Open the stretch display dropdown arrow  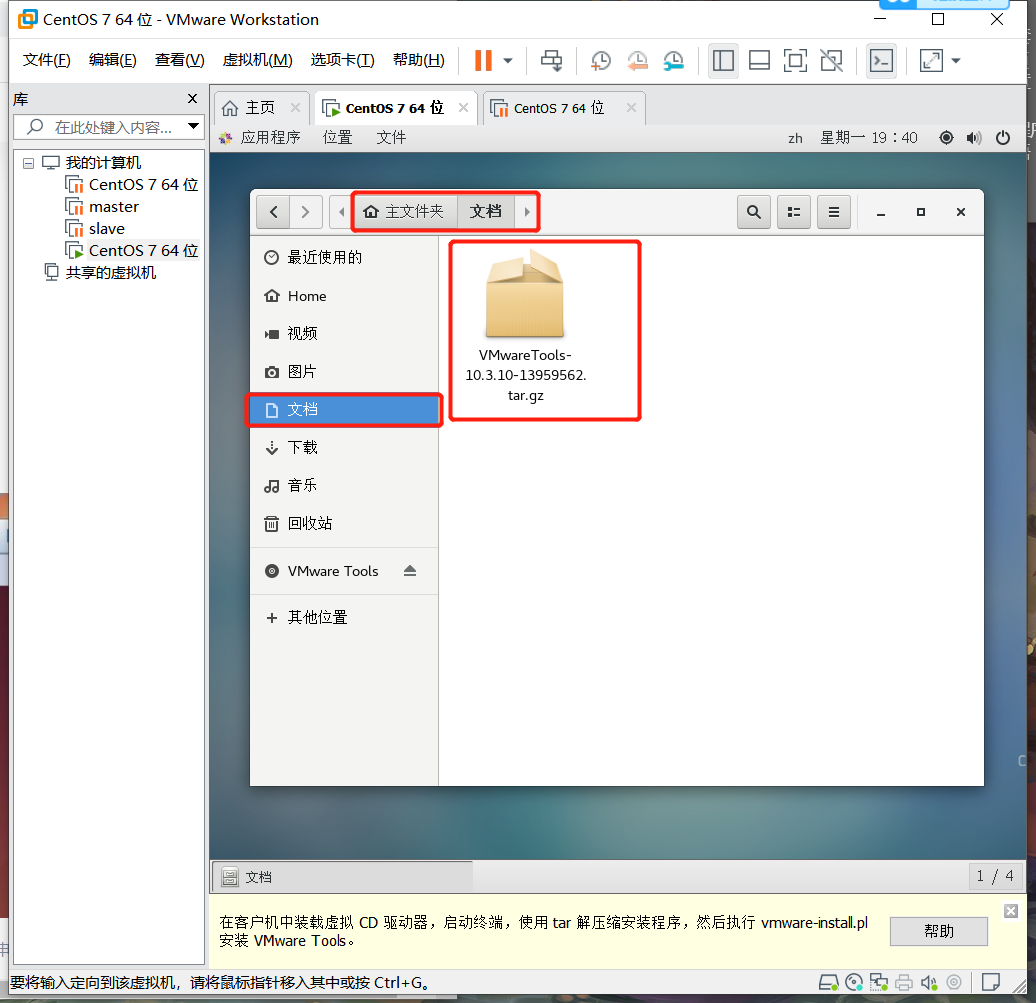click(x=955, y=61)
